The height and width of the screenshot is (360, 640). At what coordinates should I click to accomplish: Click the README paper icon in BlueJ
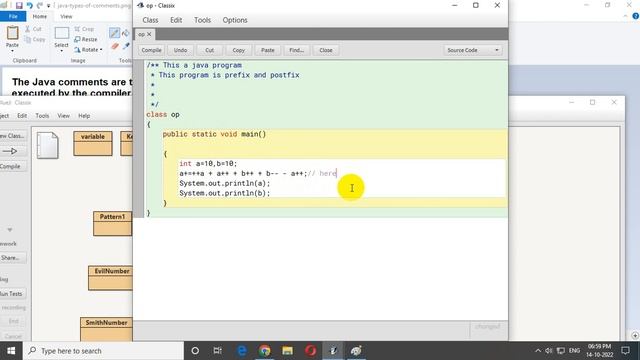48,145
